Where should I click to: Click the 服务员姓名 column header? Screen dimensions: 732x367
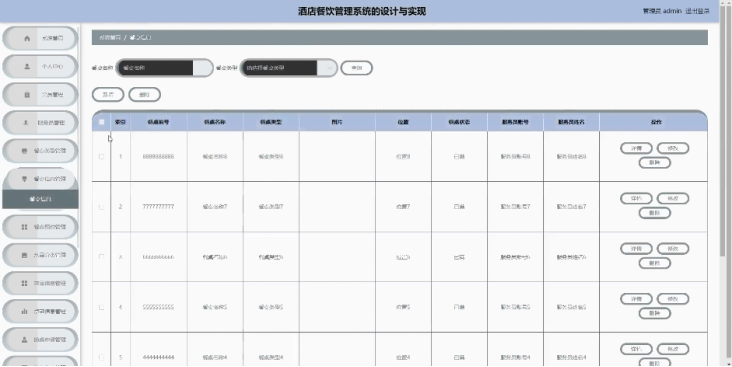pyautogui.click(x=571, y=122)
